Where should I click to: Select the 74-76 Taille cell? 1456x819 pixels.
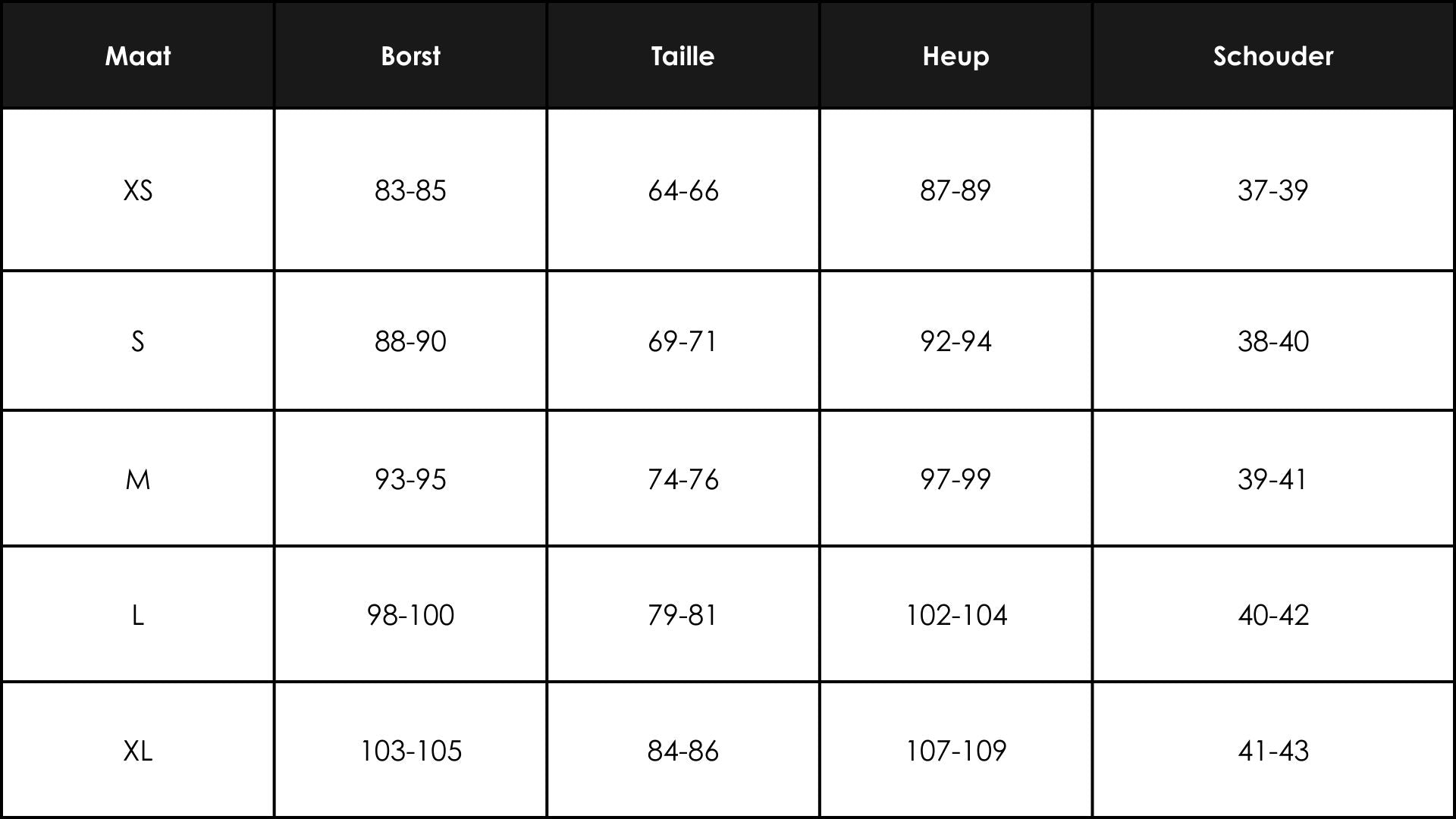click(x=682, y=479)
